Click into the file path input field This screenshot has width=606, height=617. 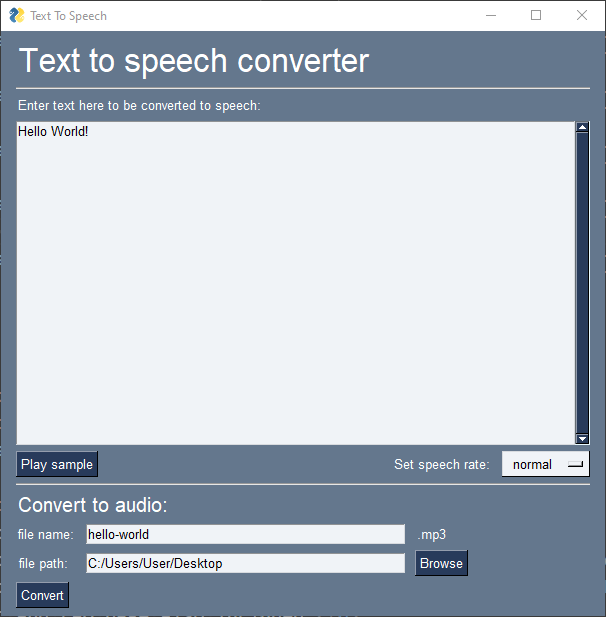[245, 563]
